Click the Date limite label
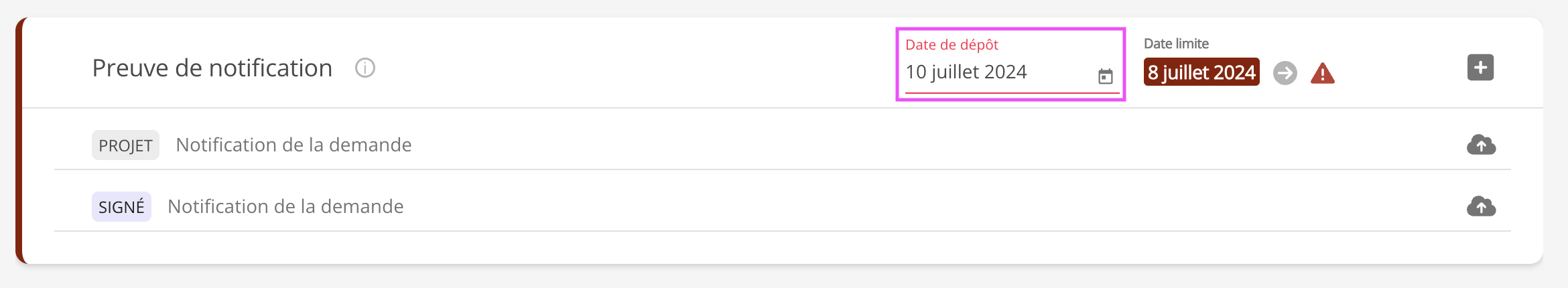The width and height of the screenshot is (1568, 288). [x=1176, y=44]
